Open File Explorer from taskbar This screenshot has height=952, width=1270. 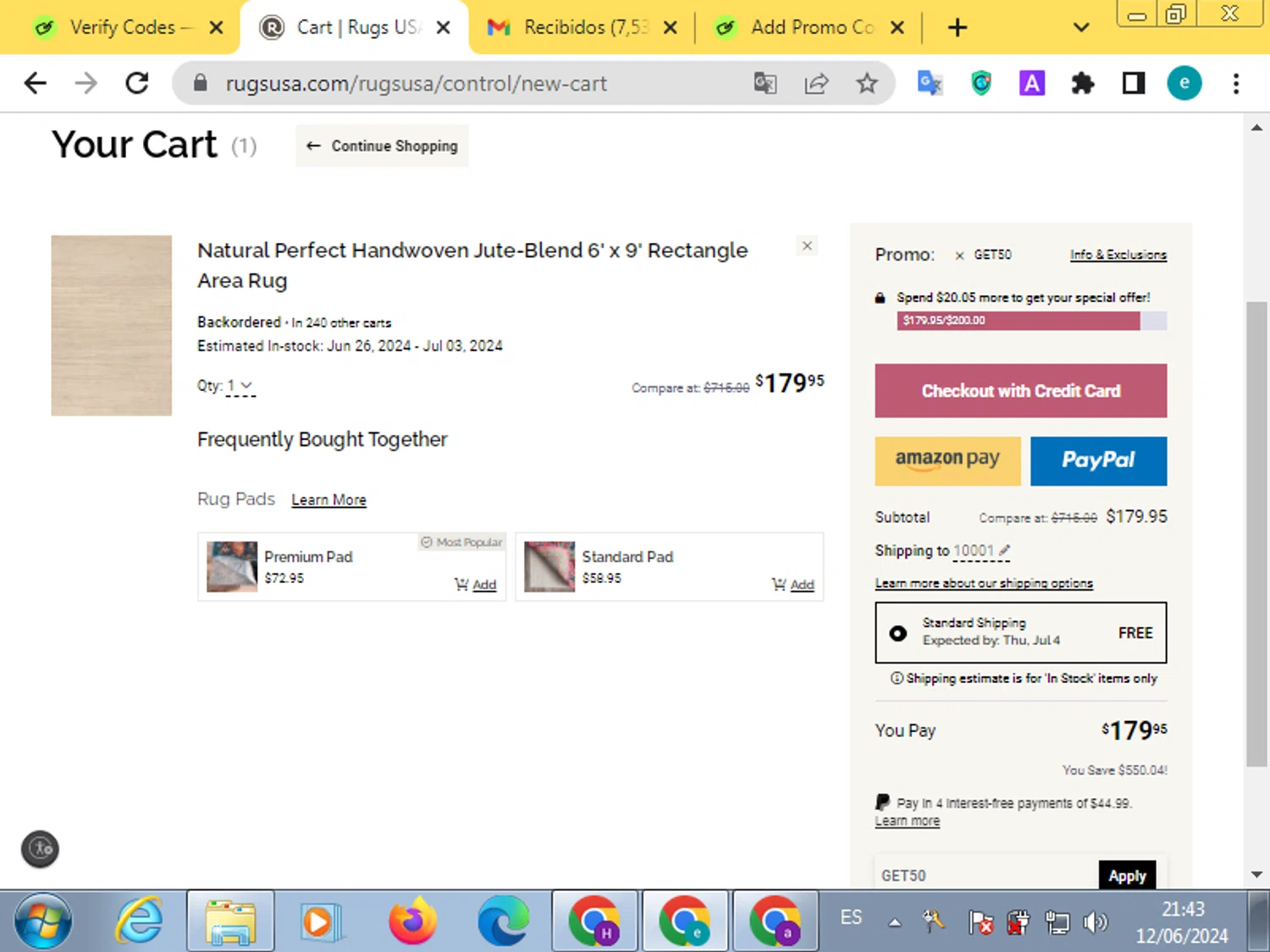click(229, 921)
